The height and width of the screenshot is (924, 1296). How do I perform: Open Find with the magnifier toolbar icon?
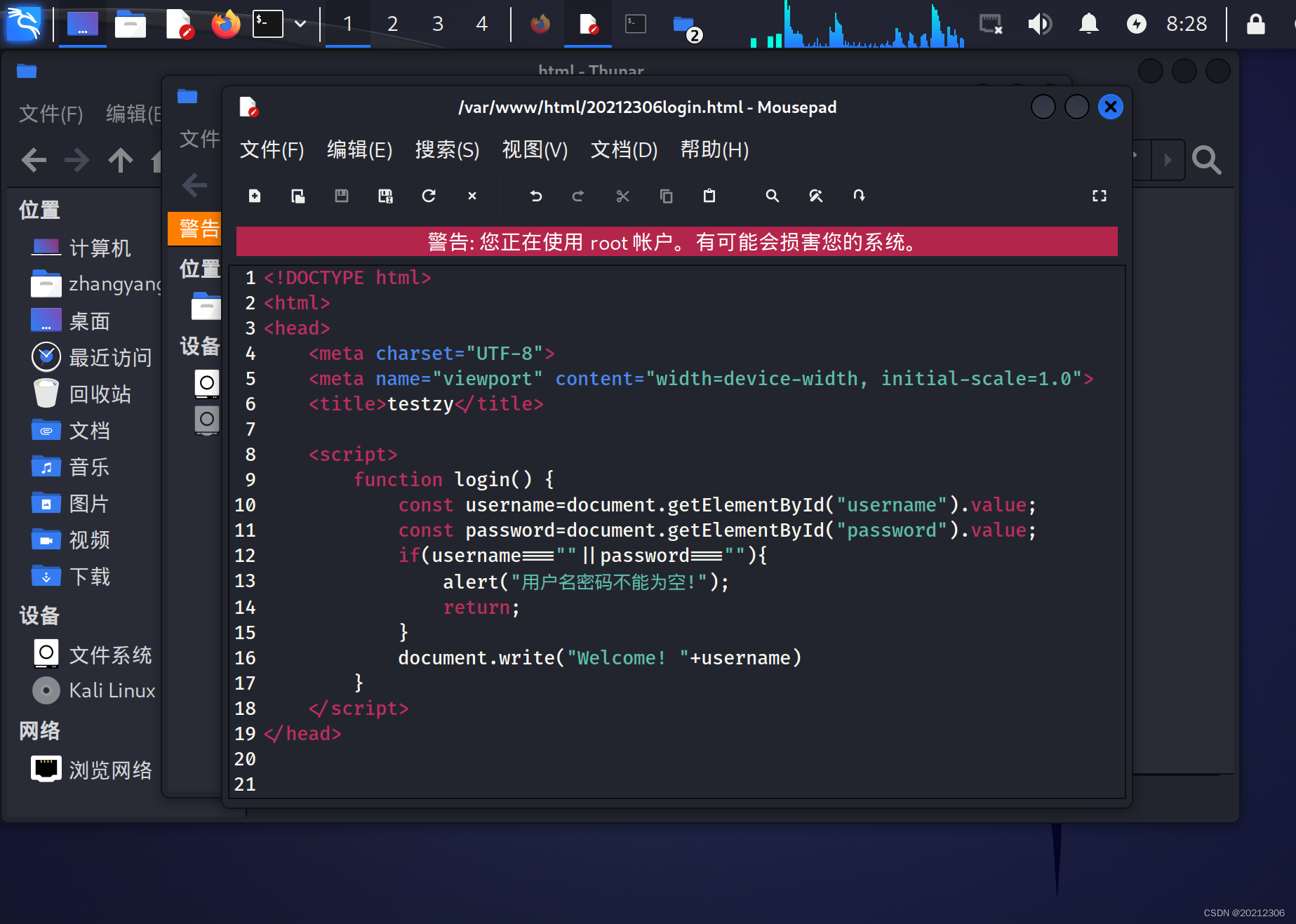tap(772, 196)
